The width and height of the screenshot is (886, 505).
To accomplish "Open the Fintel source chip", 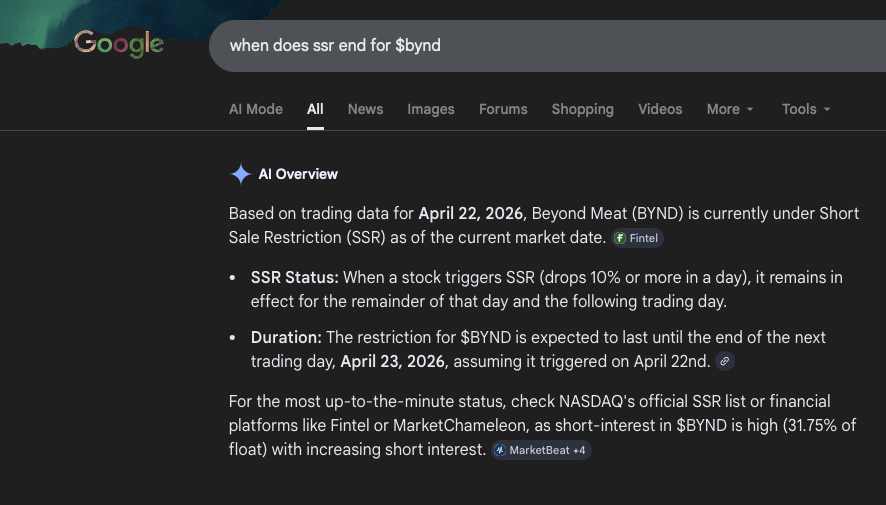I will pyautogui.click(x=637, y=238).
